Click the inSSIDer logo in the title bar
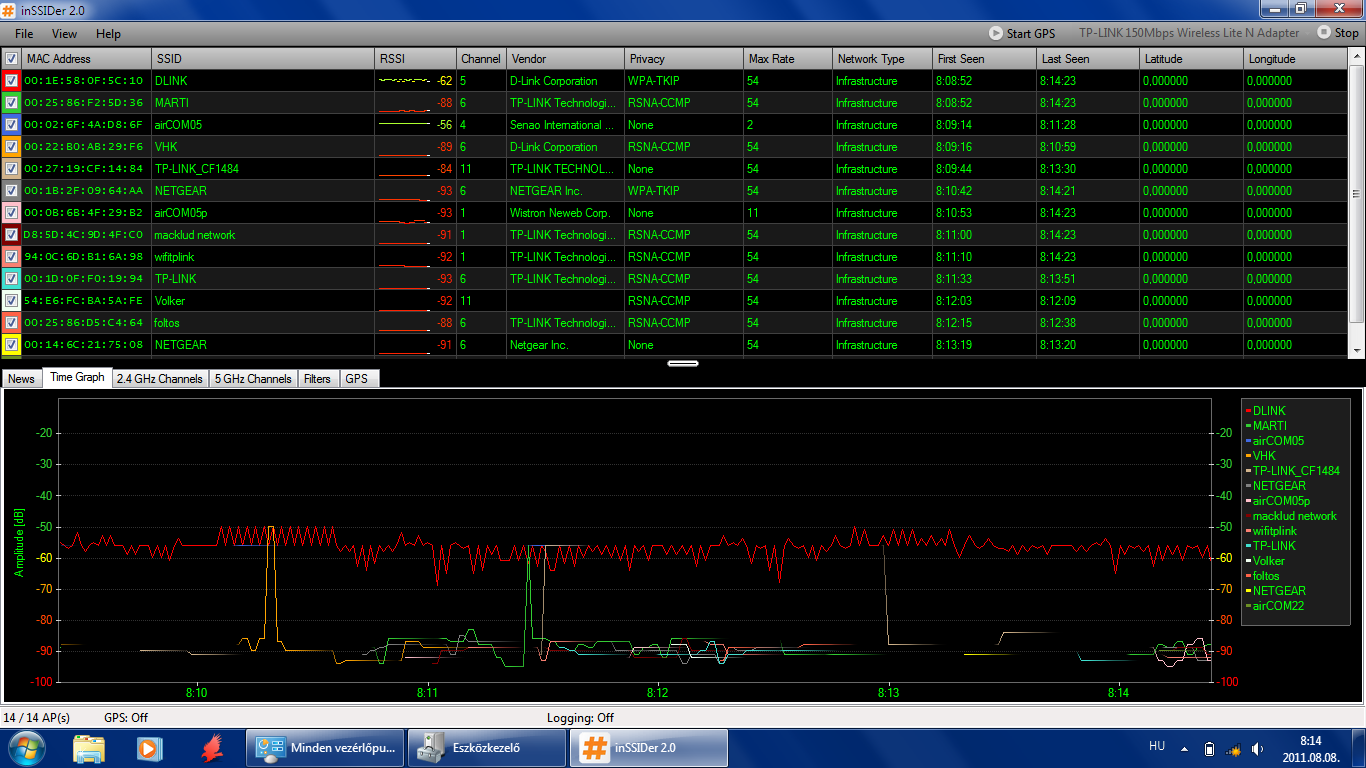This screenshot has height=768, width=1366. pos(9,9)
